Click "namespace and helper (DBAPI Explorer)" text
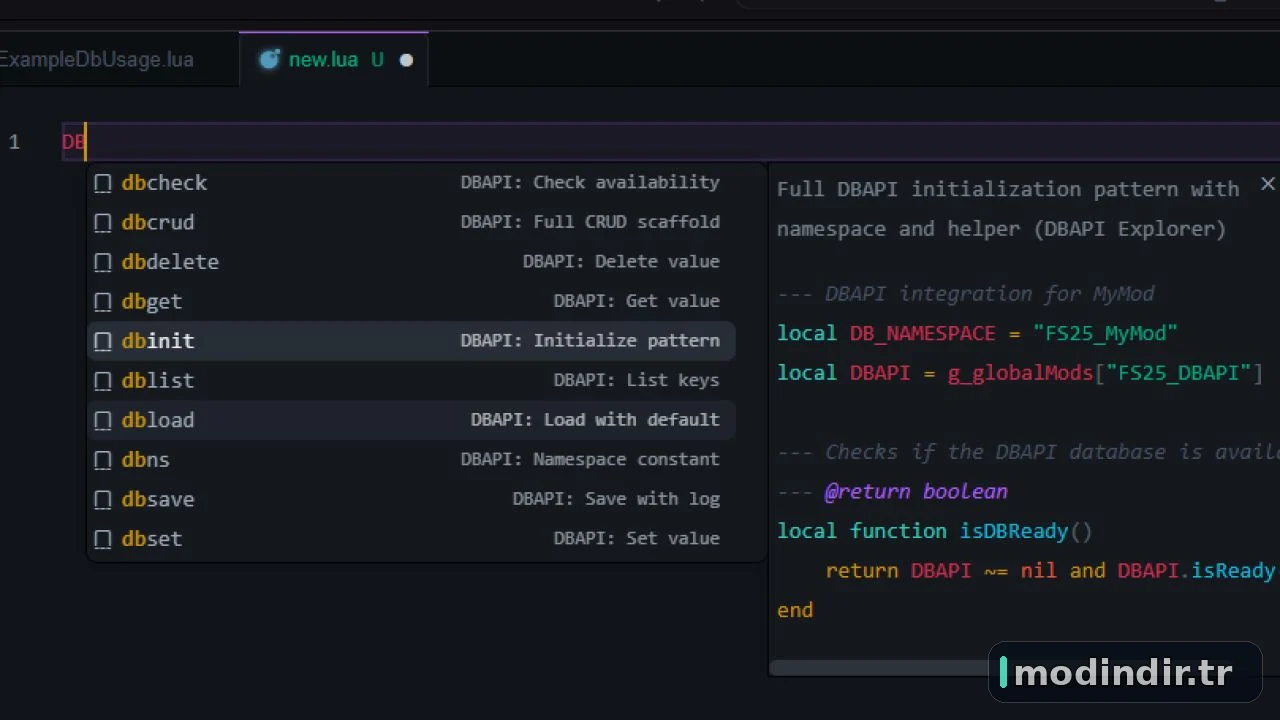 [x=1002, y=228]
